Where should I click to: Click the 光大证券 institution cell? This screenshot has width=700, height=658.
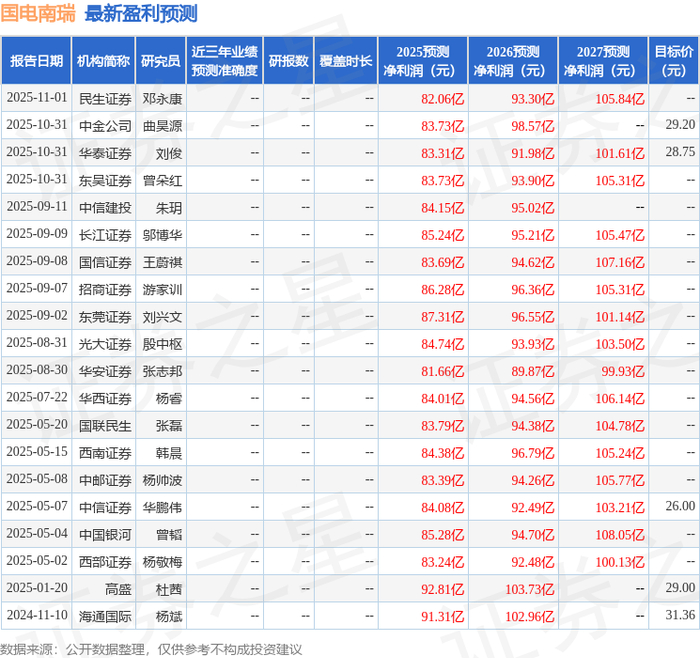point(105,344)
